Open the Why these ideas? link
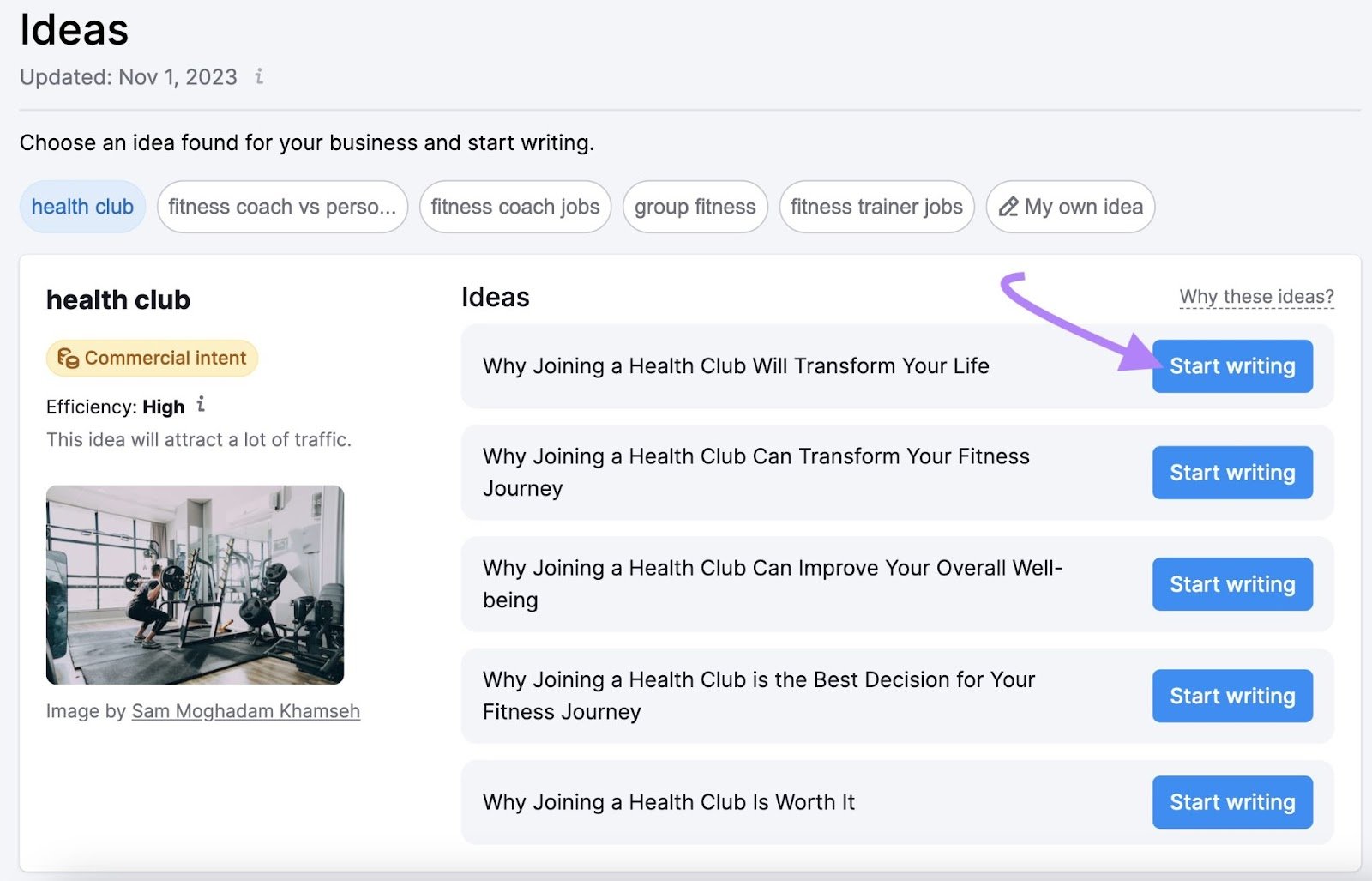 pyautogui.click(x=1257, y=295)
